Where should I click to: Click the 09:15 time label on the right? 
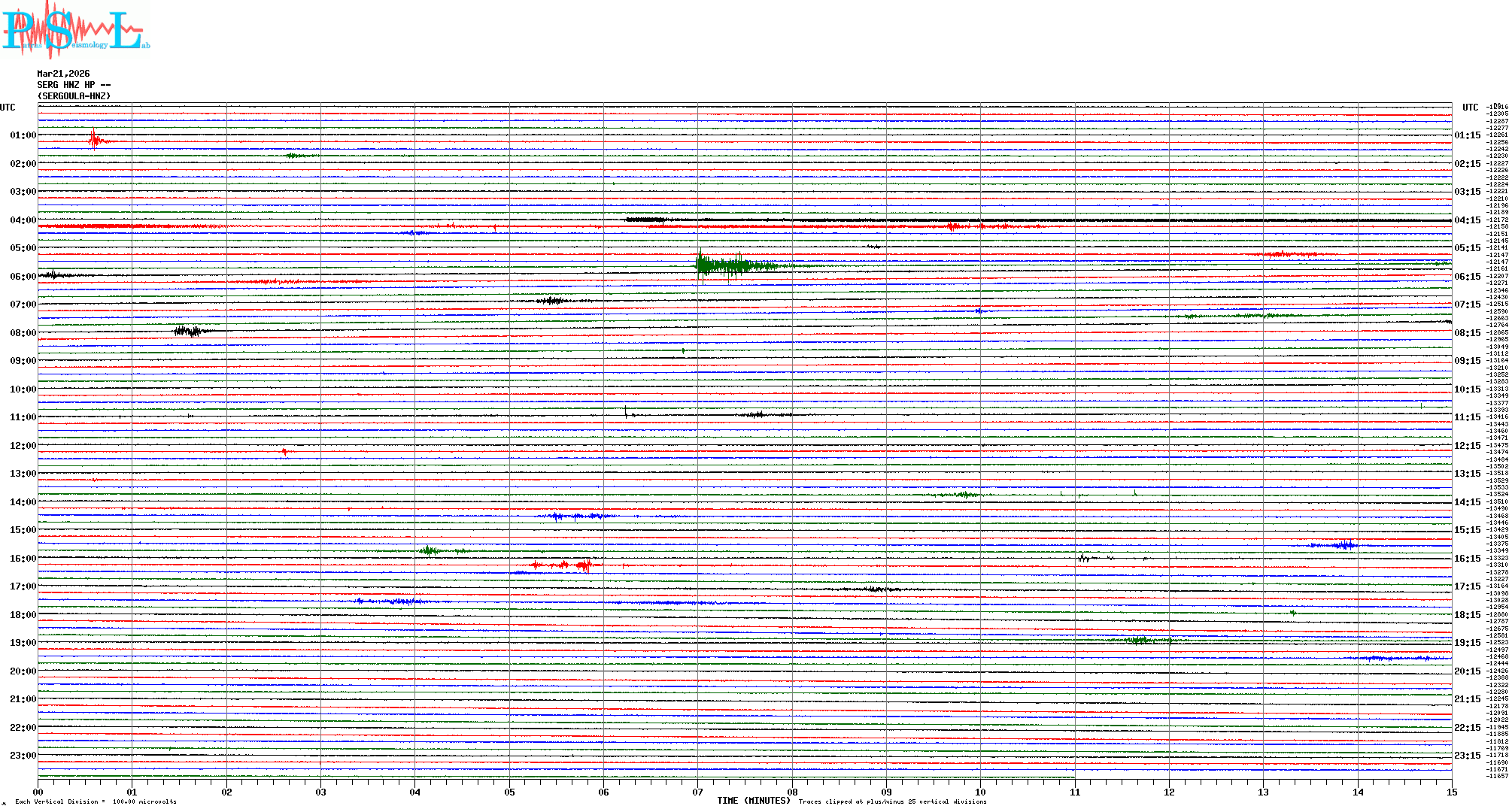(1467, 361)
